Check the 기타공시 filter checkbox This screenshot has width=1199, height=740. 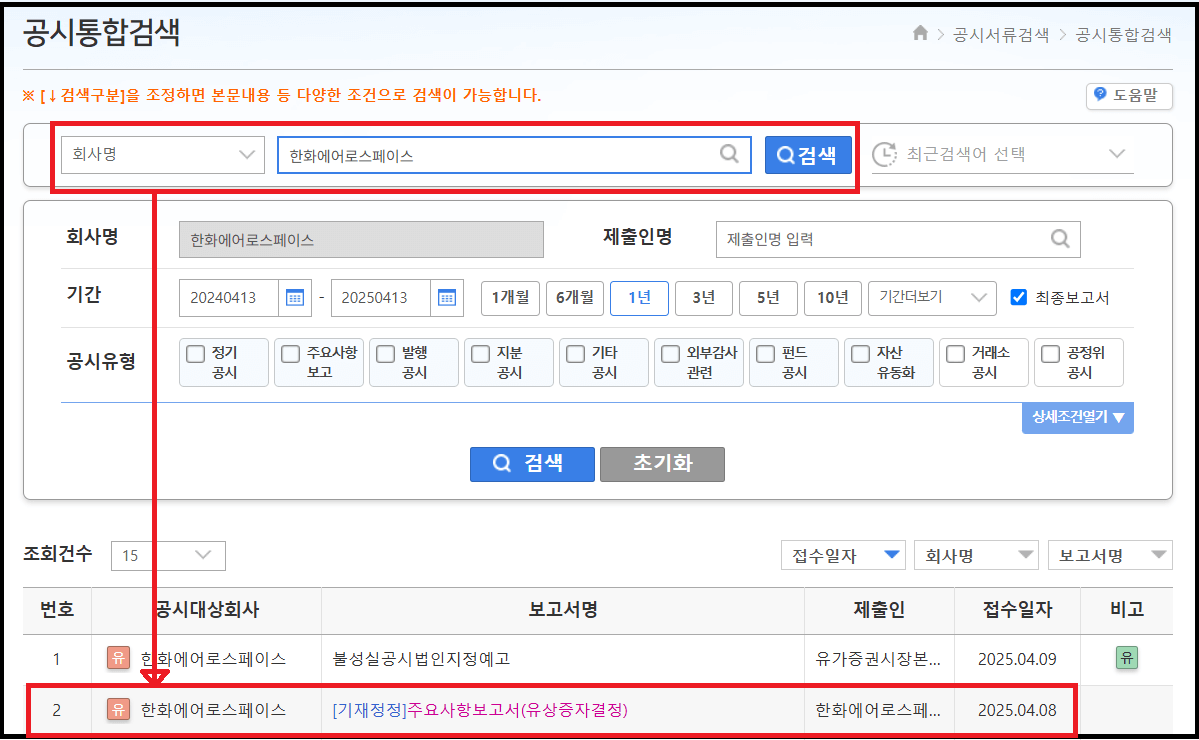click(x=575, y=354)
